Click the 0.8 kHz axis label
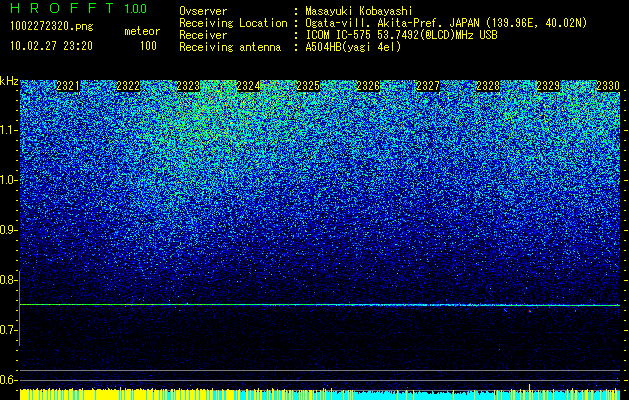The image size is (629, 400). point(8,280)
